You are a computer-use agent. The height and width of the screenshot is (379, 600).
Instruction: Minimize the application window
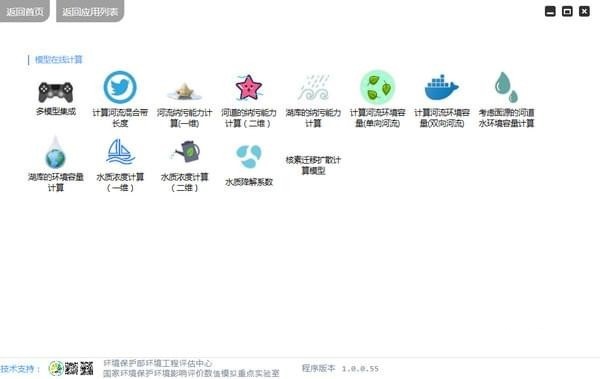pos(550,11)
